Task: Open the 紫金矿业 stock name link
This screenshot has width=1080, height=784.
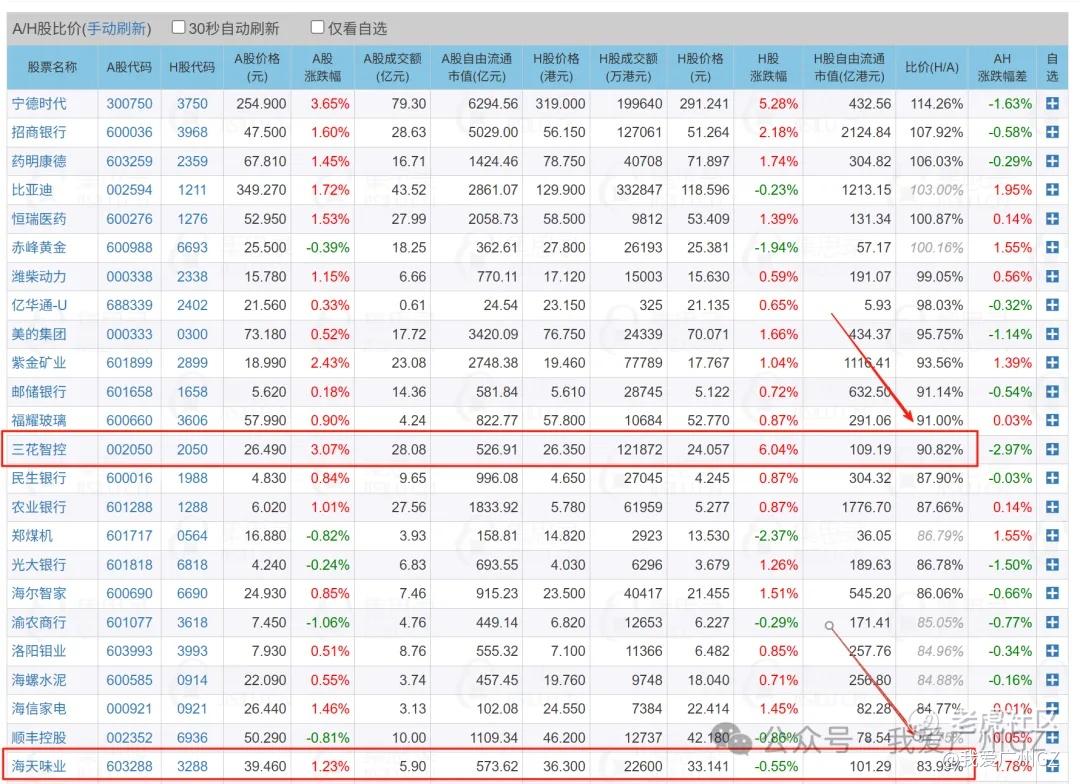Action: pyautogui.click(x=39, y=363)
